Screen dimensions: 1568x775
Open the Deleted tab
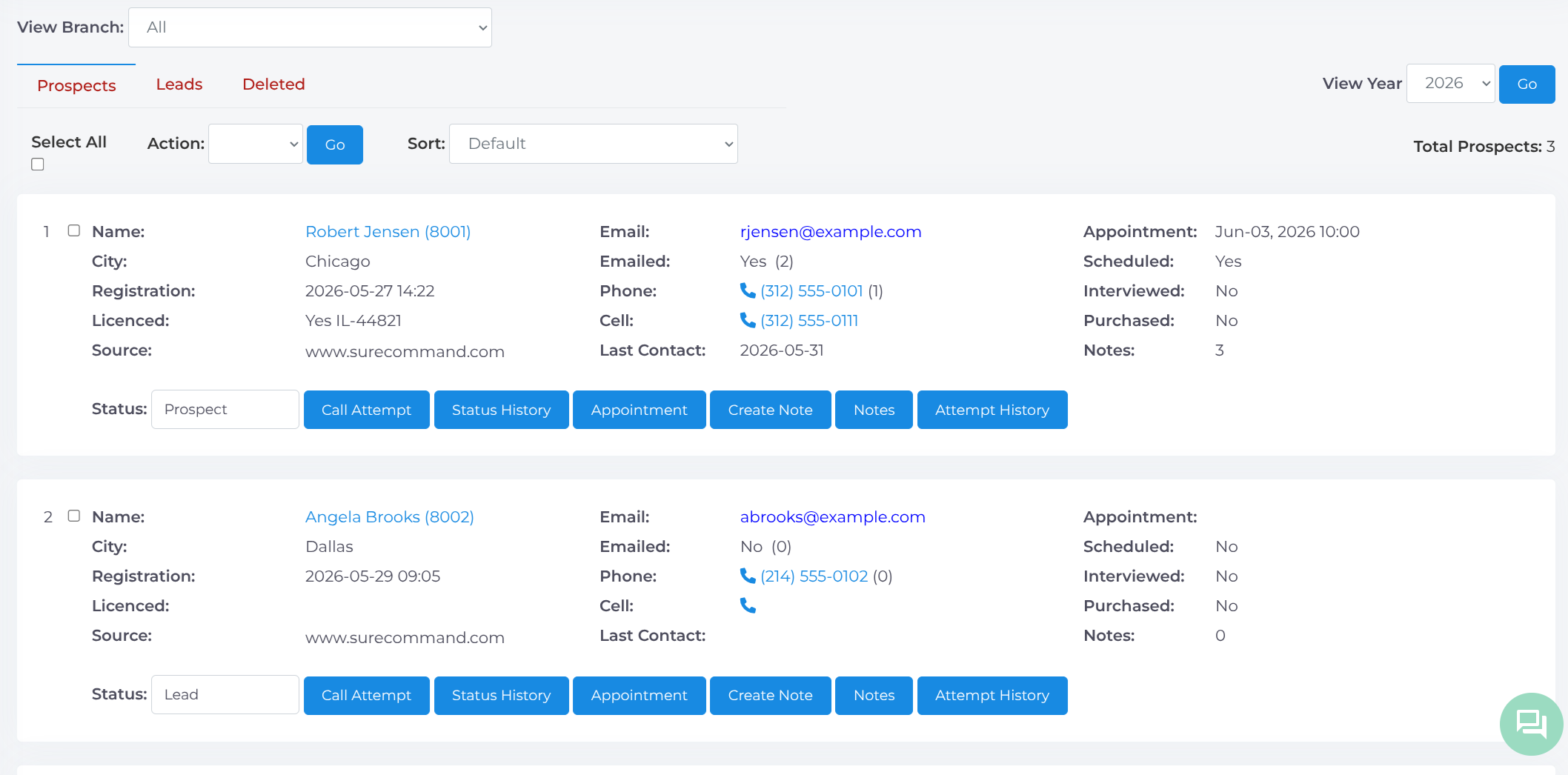pyautogui.click(x=273, y=84)
